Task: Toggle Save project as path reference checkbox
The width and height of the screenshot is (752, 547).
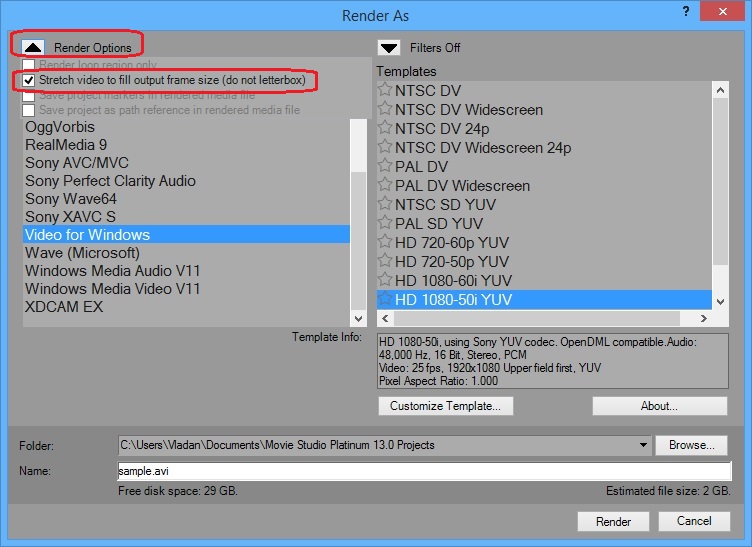Action: click(x=28, y=110)
